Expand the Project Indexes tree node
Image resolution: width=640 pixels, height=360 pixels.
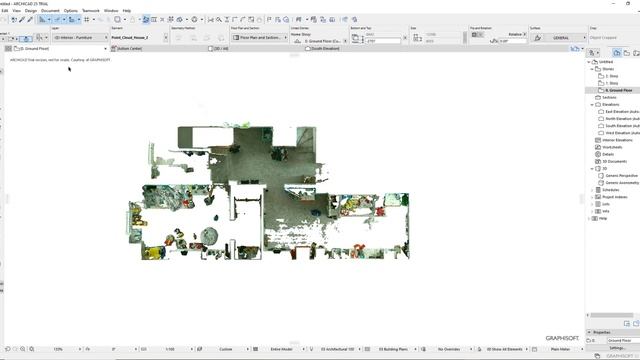coord(592,197)
